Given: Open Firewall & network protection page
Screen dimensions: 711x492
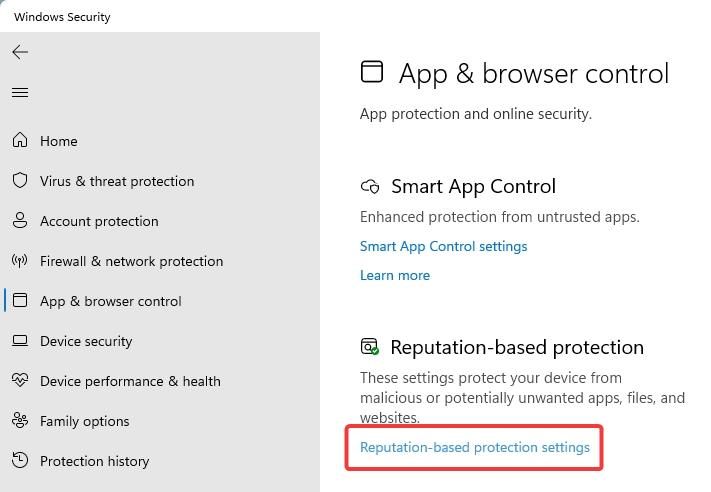Looking at the screenshot, I should (131, 261).
